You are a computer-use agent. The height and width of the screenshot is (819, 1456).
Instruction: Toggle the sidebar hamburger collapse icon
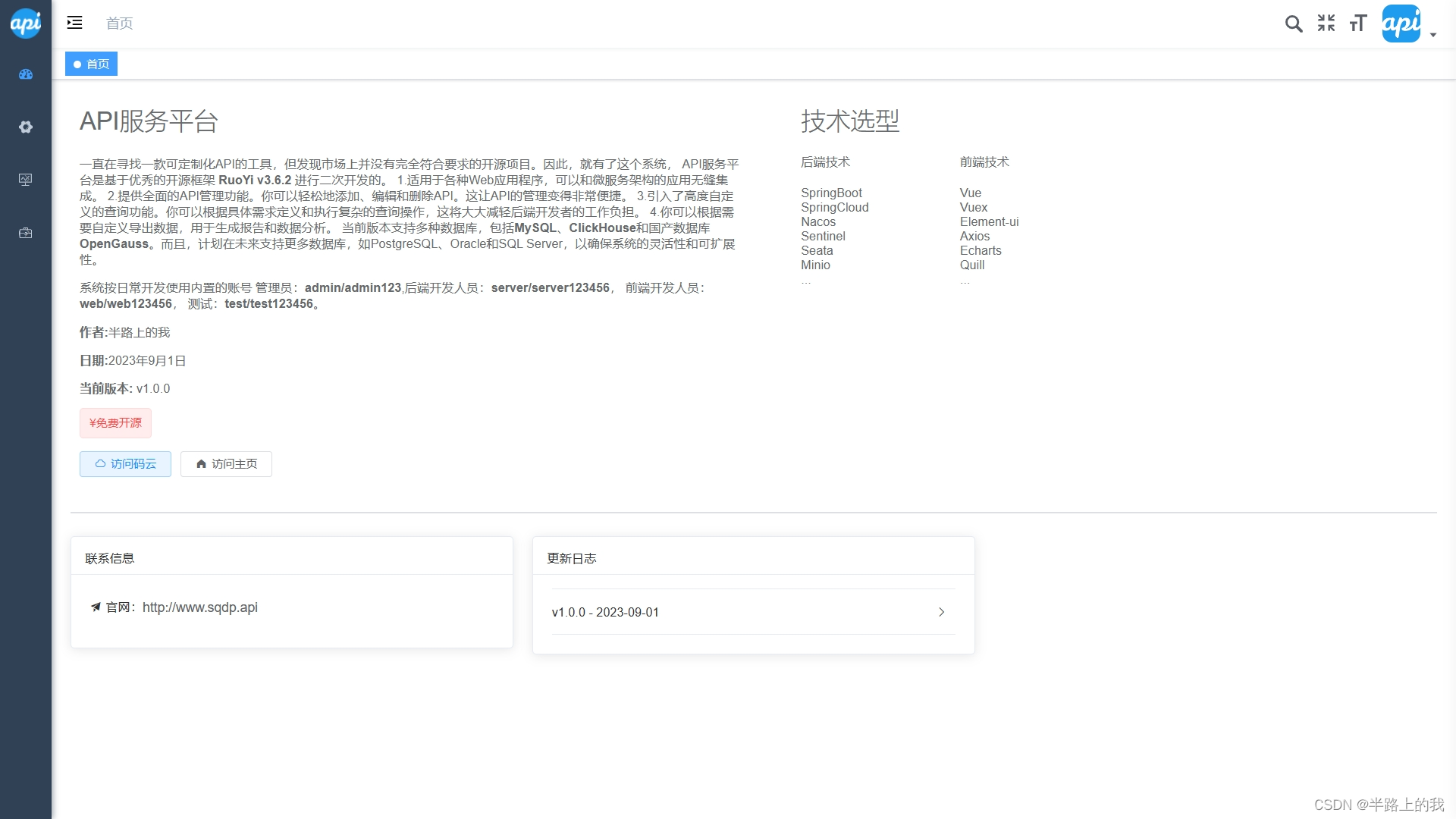74,23
